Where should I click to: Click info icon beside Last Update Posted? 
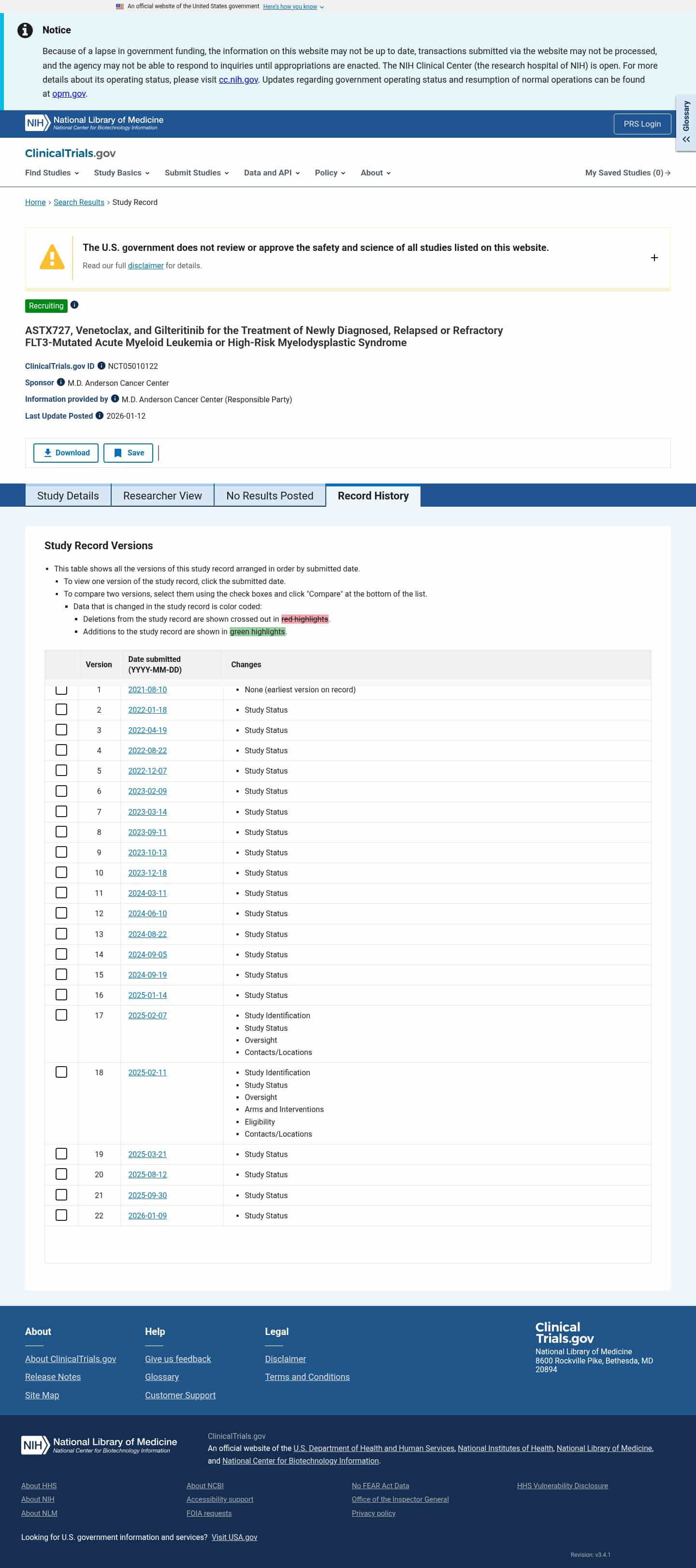coord(100,416)
